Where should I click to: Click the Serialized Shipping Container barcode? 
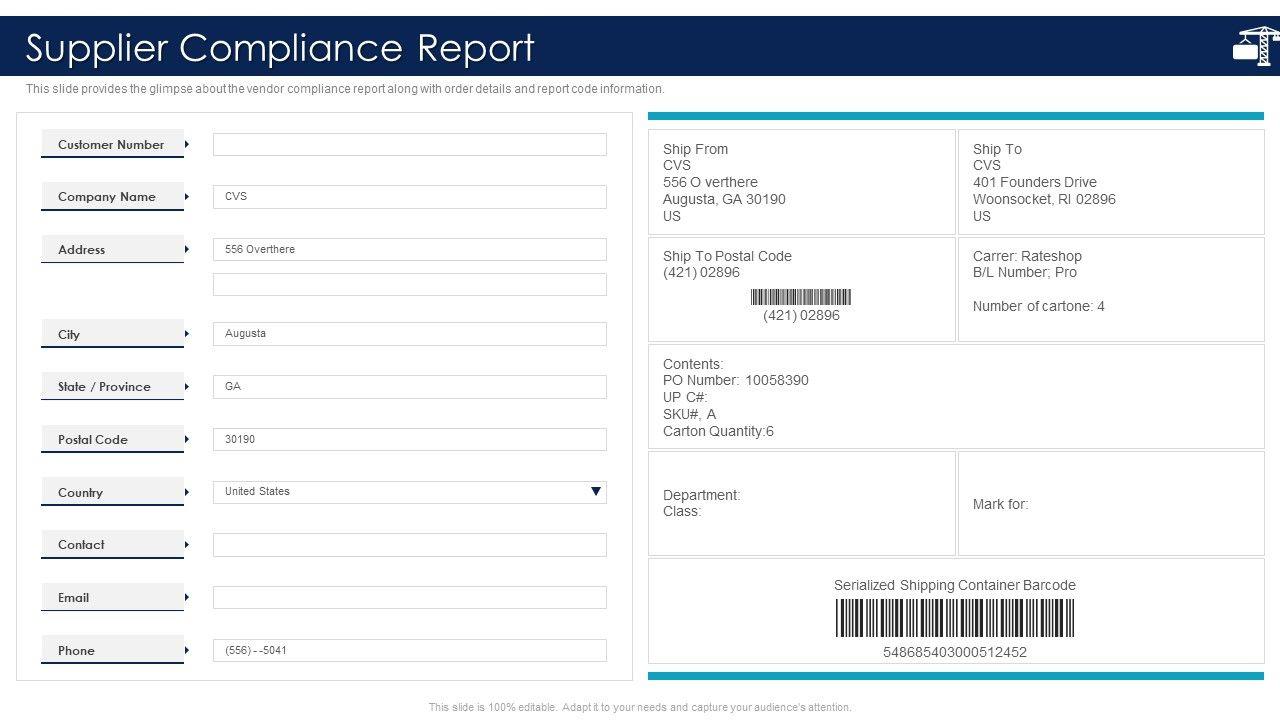pos(955,618)
